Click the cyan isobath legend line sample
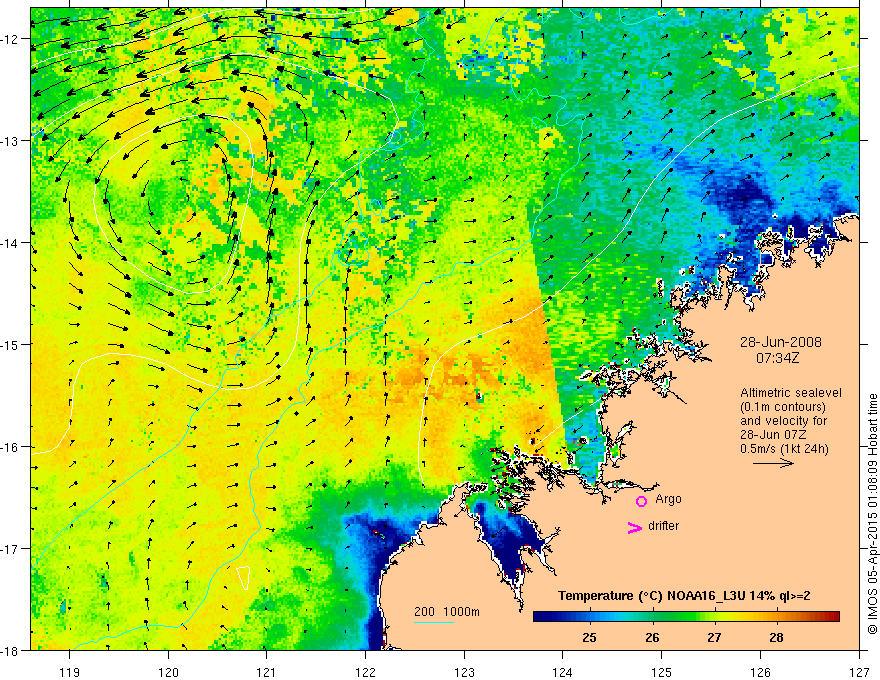This screenshot has height=680, width=880. (x=434, y=622)
